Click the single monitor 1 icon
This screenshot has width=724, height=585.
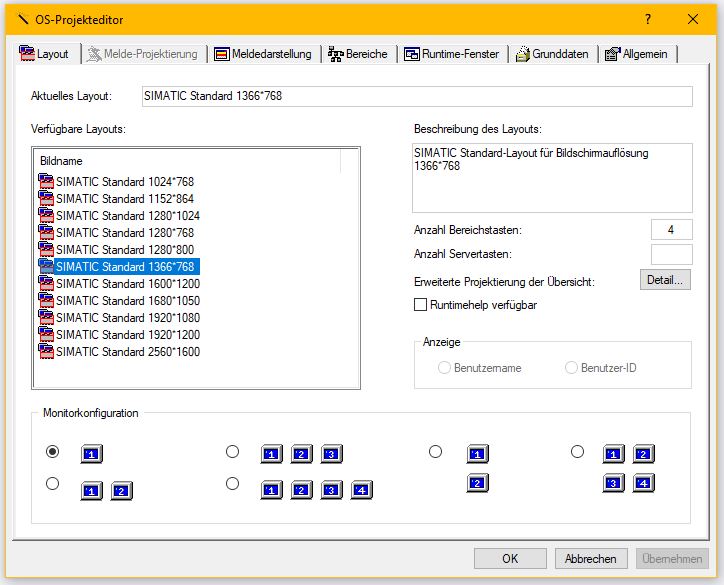coord(92,455)
